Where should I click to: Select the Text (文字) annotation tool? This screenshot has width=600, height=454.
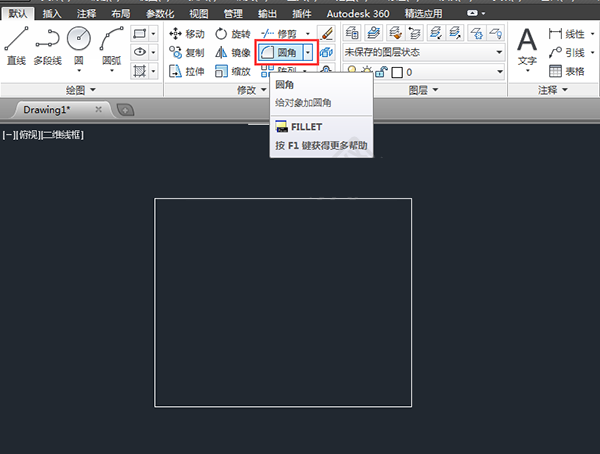click(527, 48)
